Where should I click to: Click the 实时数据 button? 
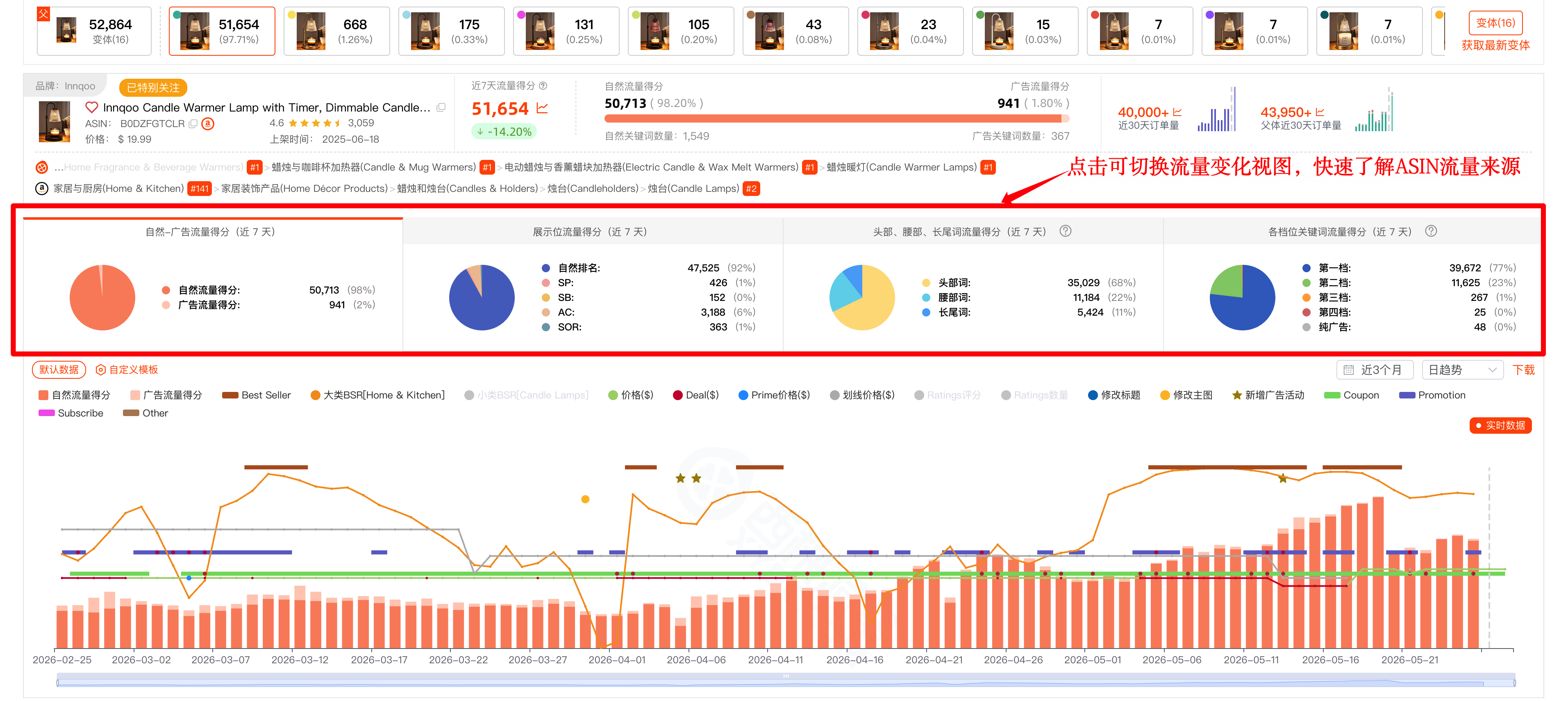pyautogui.click(x=1500, y=425)
